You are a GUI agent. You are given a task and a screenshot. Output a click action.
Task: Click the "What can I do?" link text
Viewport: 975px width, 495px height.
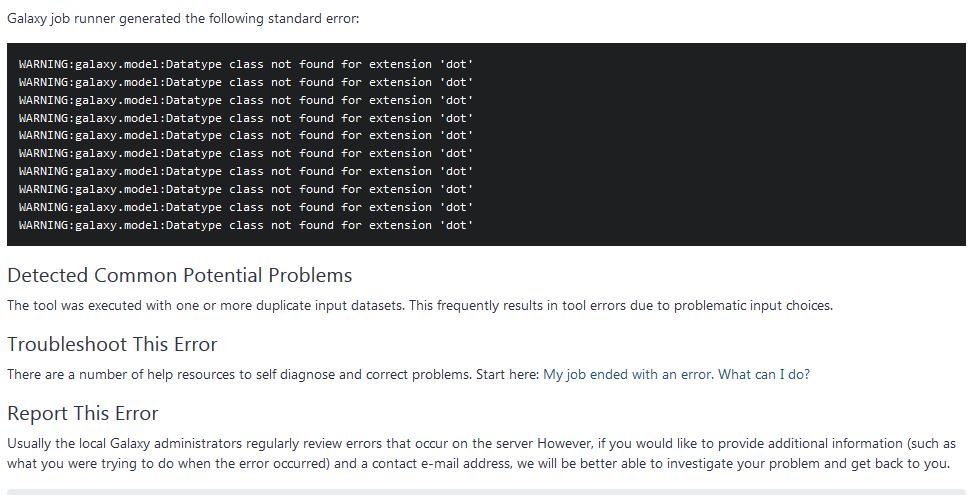click(764, 375)
